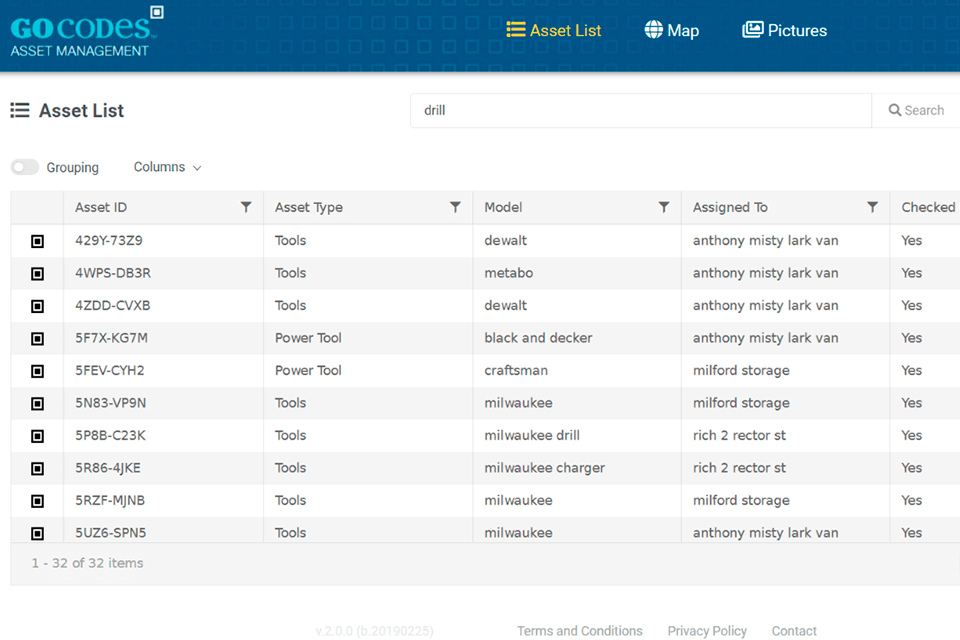Go to the Pictures tab
This screenshot has height=640, width=960.
795,30
